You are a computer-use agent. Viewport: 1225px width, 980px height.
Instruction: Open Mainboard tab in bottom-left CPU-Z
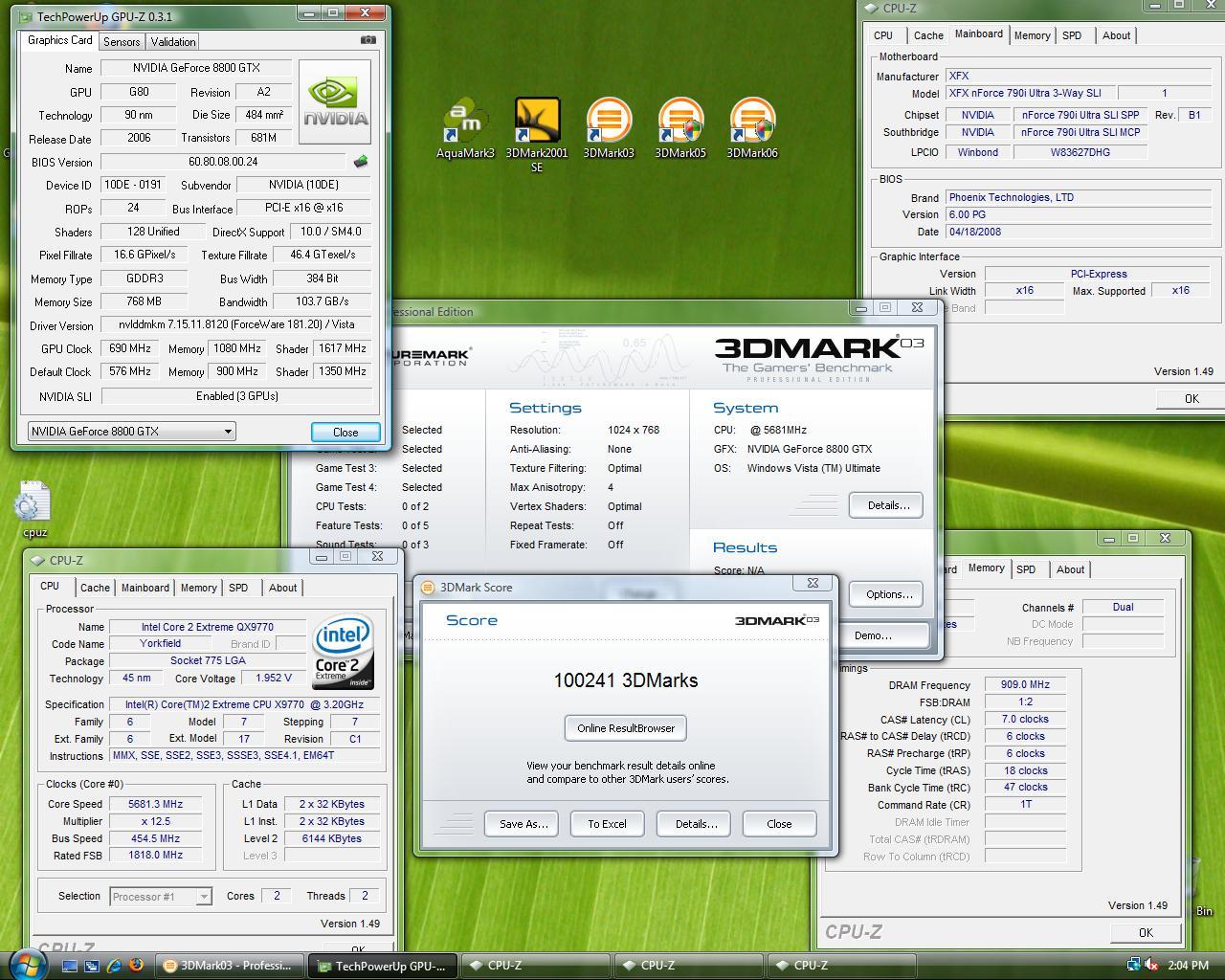click(x=145, y=588)
